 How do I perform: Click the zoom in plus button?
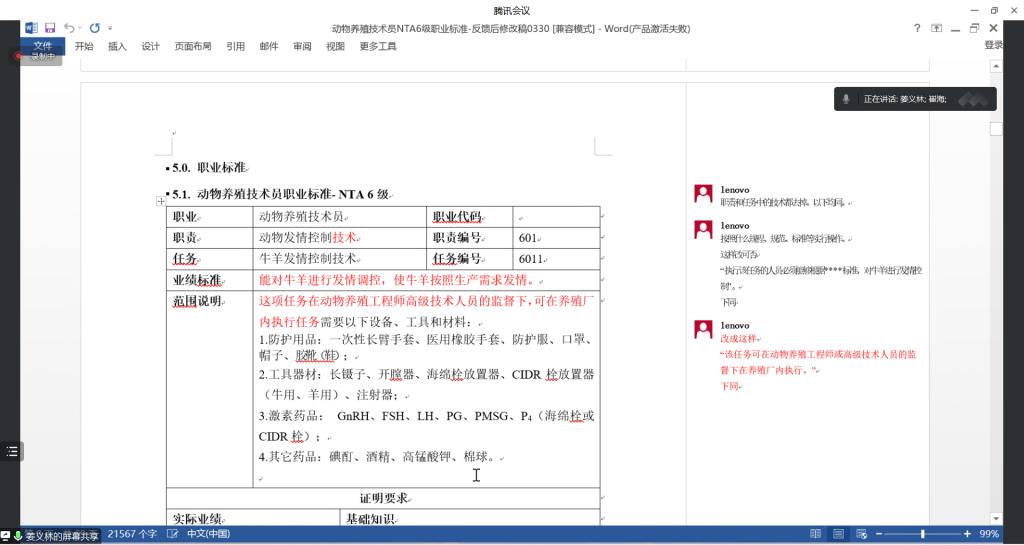[967, 534]
